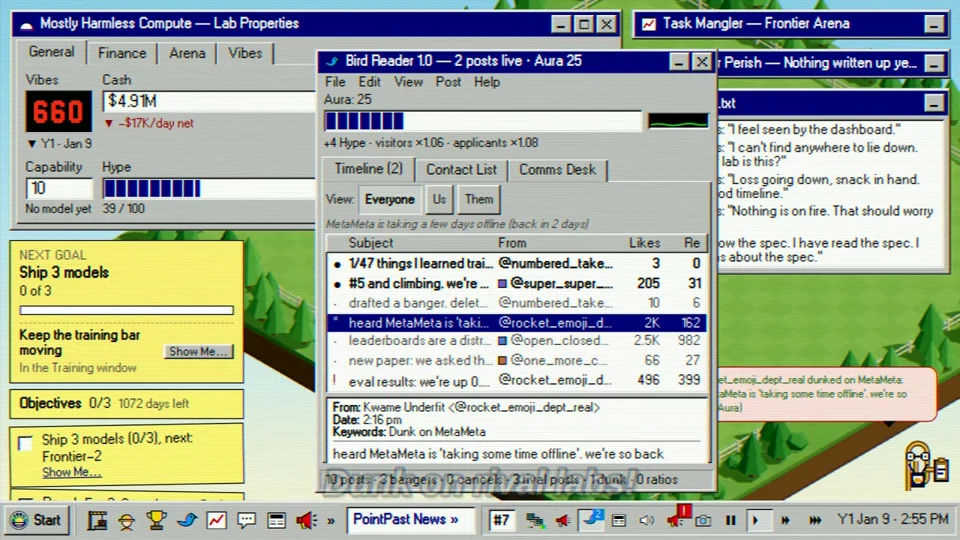Click the Y1 Jan 9 clock in taskbar

pos(892,520)
